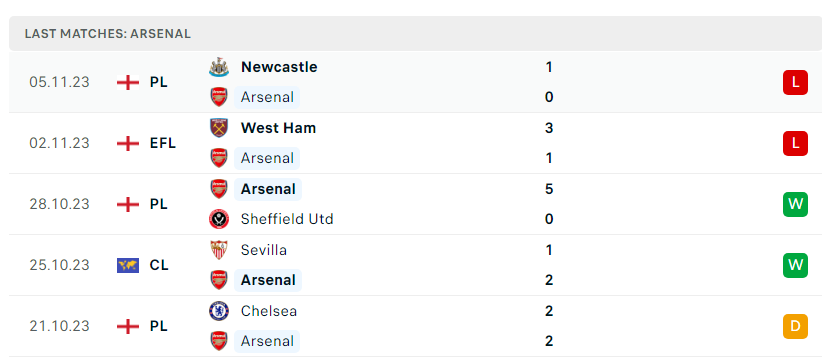Screen dimensions: 822x360
Task: Click the Champions League flag icon
Action: pos(128,265)
